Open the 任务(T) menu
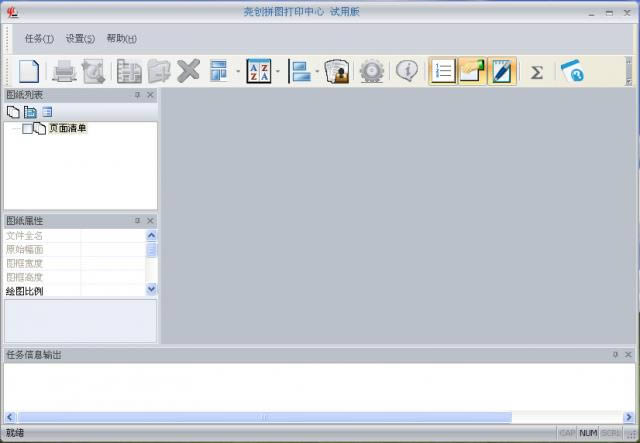This screenshot has width=640, height=443. tap(39, 38)
